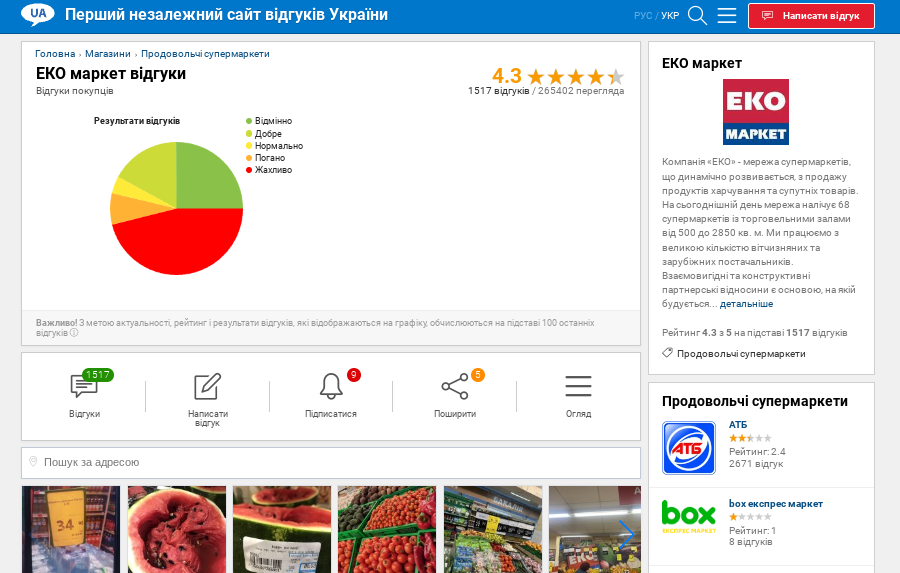Open the Відгуки reviews icon with 1517 badge

84,386
